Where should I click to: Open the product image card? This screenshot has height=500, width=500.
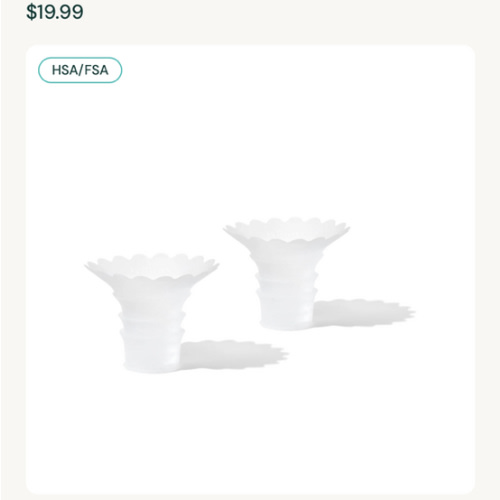pos(250,269)
